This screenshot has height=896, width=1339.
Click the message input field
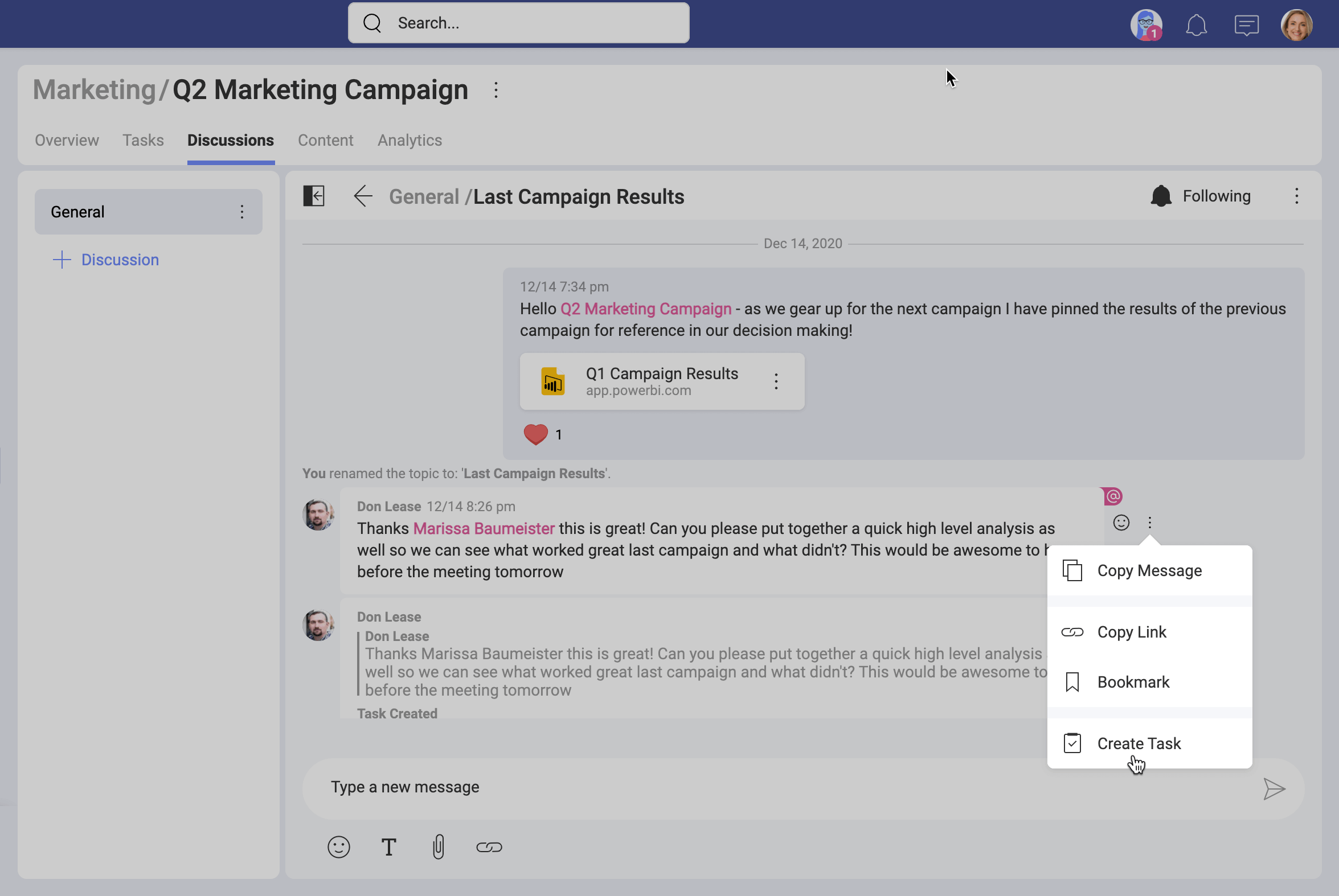tap(686, 787)
